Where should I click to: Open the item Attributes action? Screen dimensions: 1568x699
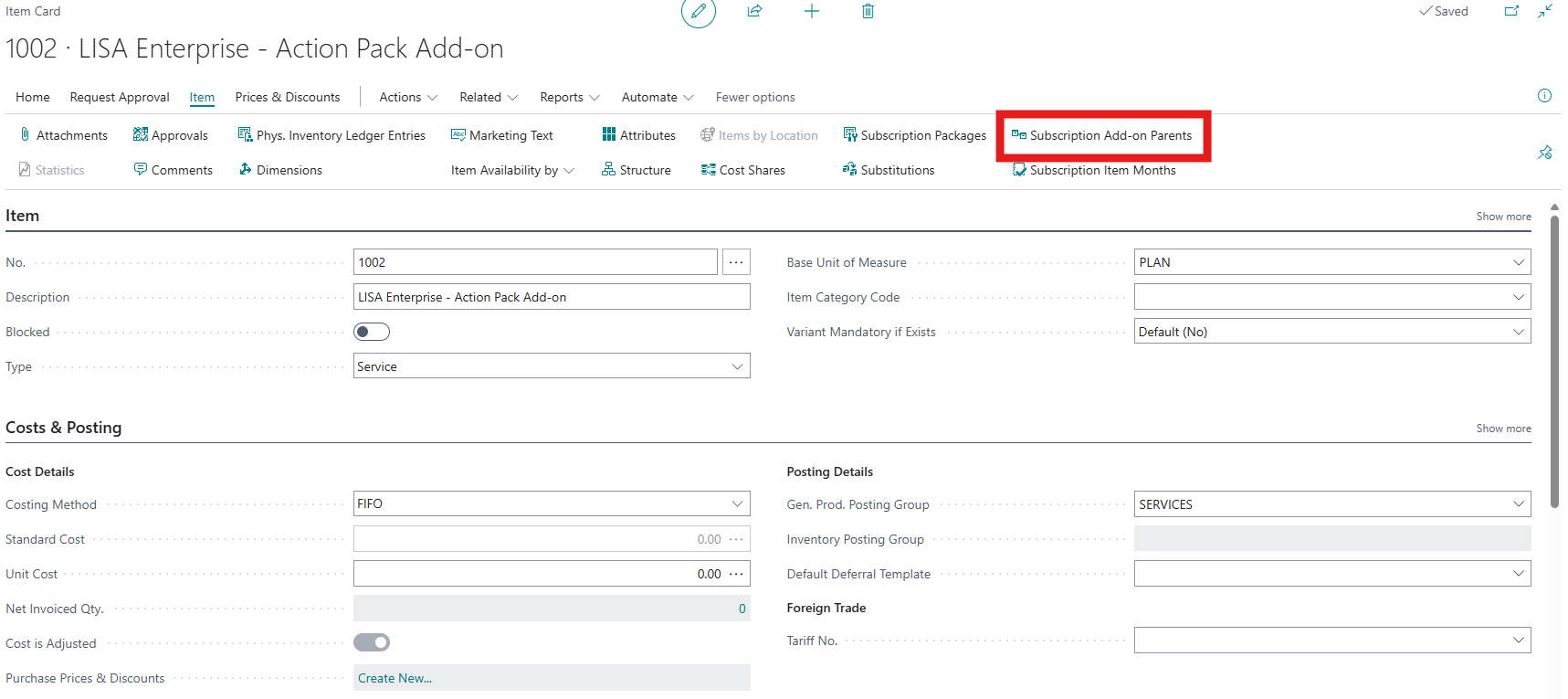pos(638,135)
